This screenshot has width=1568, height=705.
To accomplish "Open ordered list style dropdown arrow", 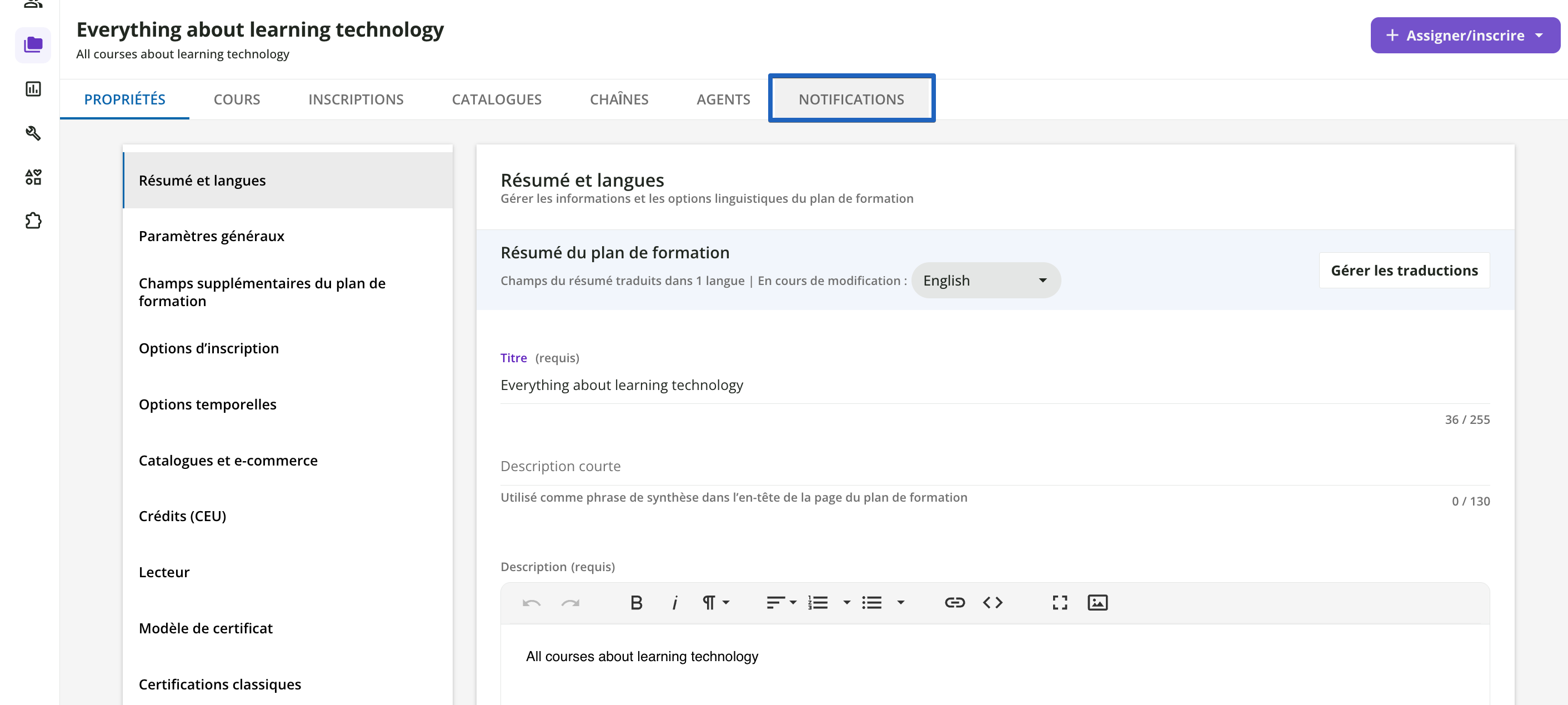I will point(846,603).
